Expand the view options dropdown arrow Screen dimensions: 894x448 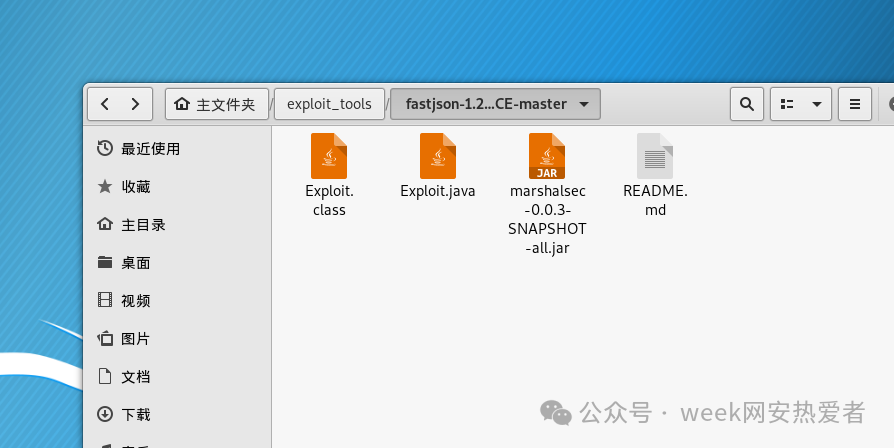pyautogui.click(x=817, y=104)
